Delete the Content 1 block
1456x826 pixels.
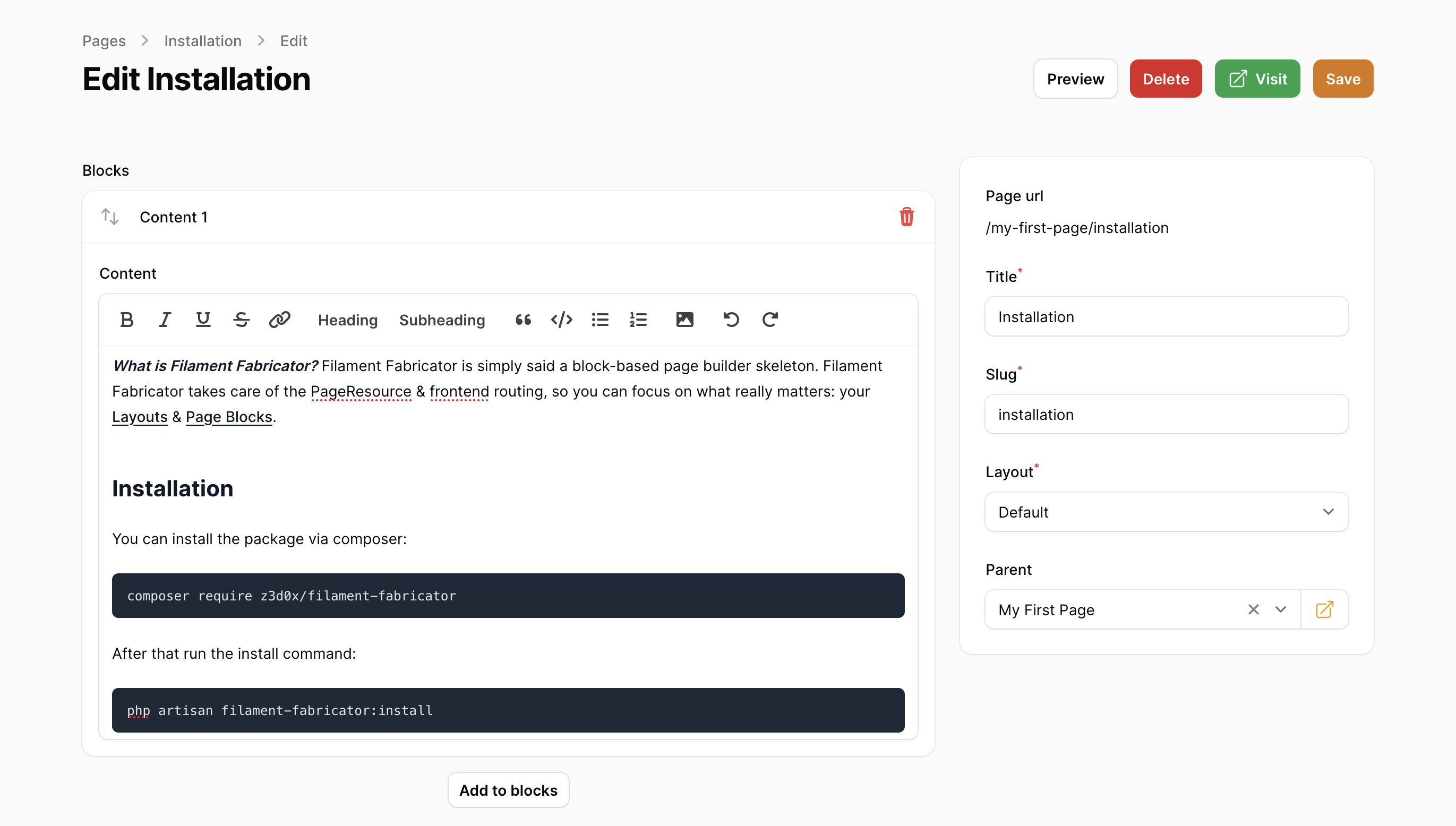point(906,217)
